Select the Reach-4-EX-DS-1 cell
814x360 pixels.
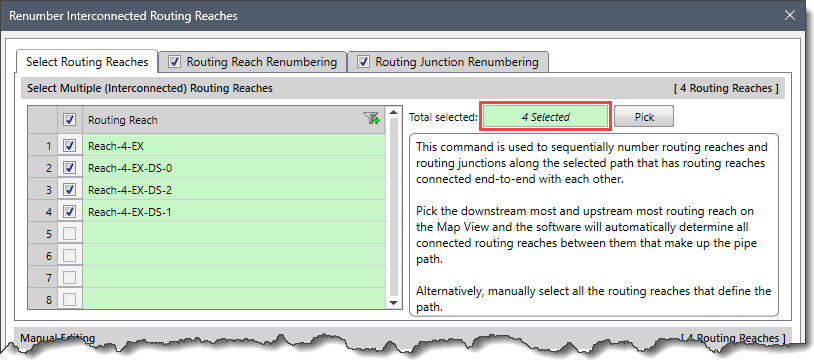pos(234,212)
